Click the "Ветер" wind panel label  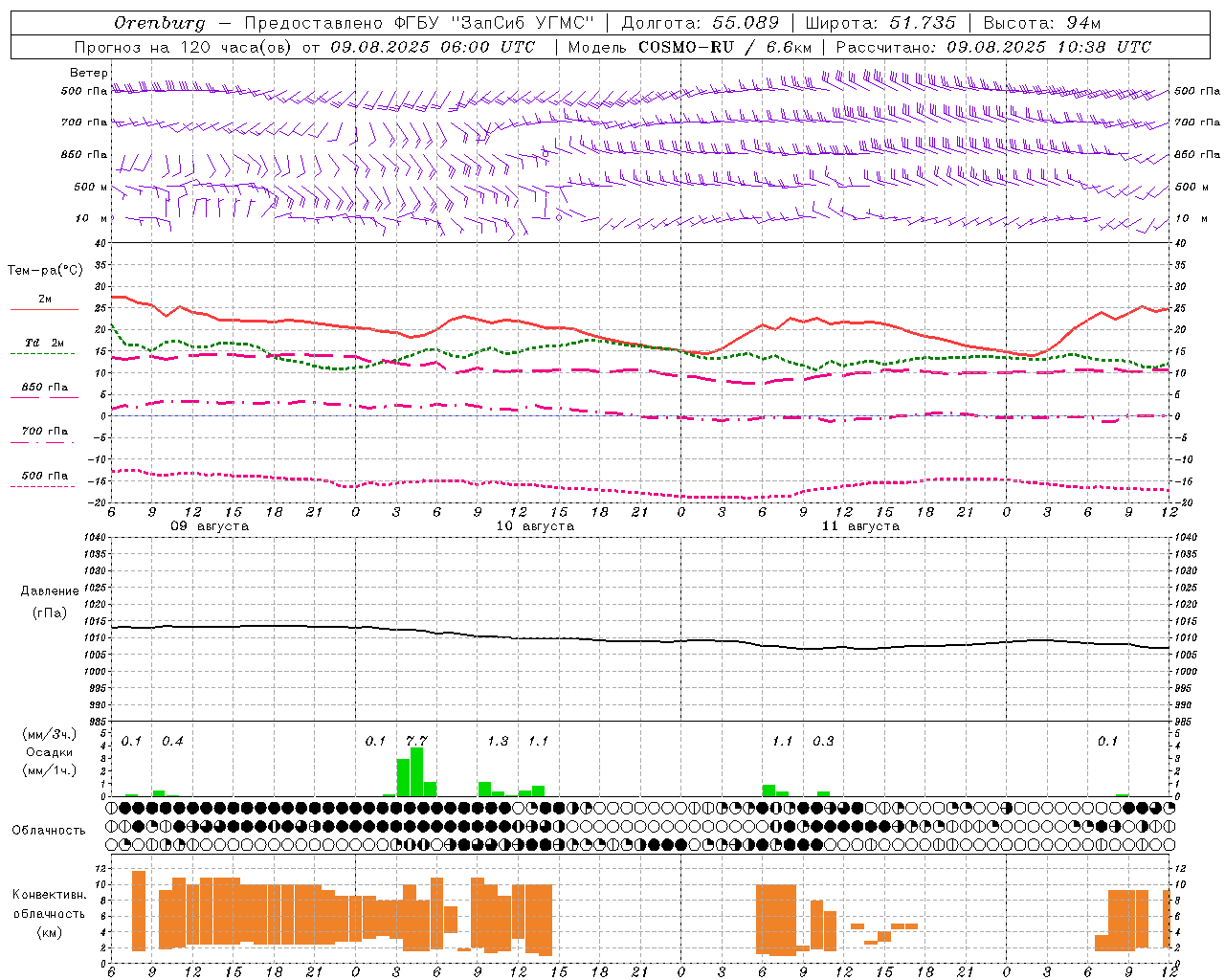click(89, 73)
